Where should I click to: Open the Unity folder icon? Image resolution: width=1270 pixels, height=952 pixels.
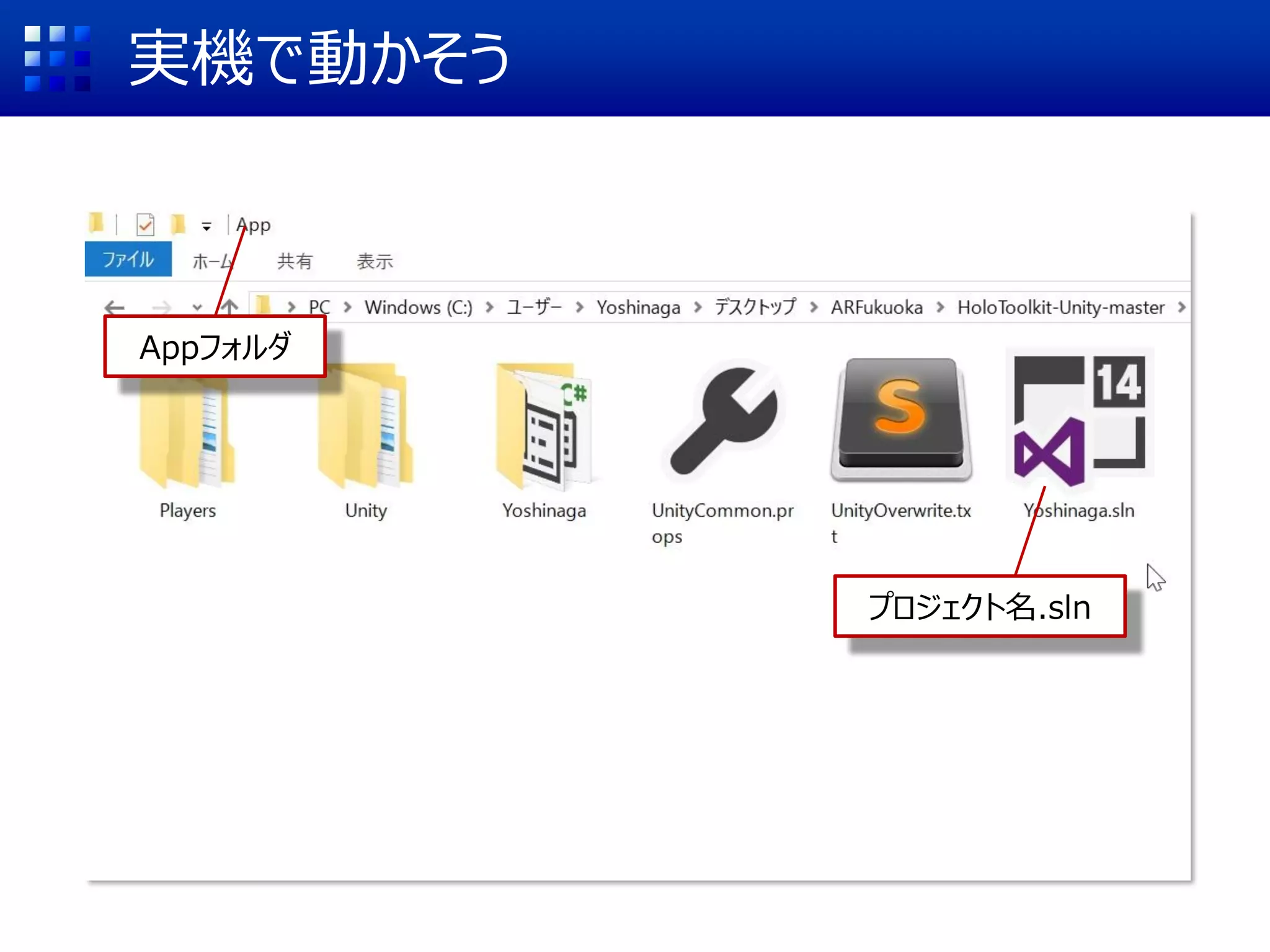pyautogui.click(x=366, y=426)
